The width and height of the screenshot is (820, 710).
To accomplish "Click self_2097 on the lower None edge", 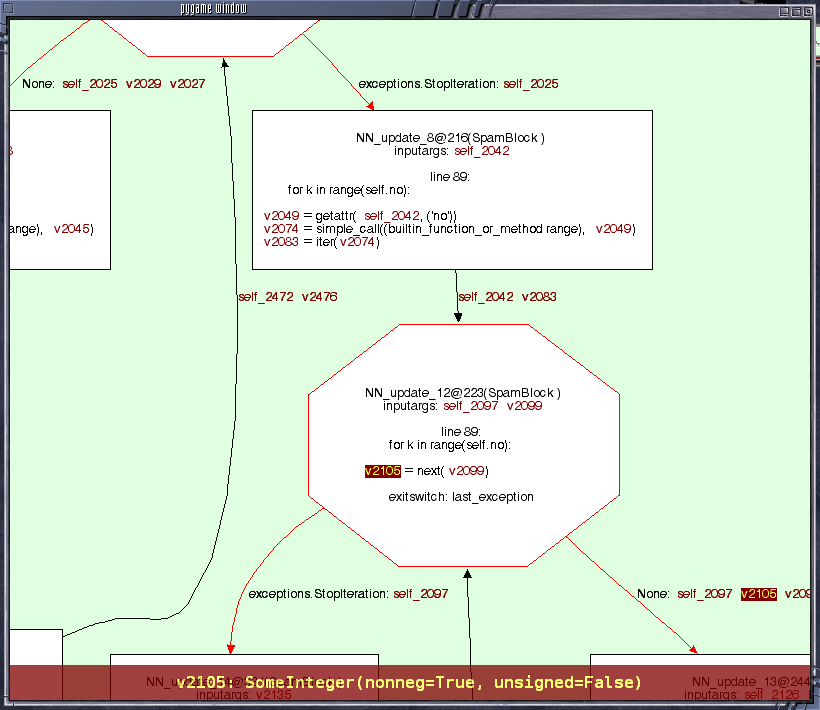I will coord(704,594).
